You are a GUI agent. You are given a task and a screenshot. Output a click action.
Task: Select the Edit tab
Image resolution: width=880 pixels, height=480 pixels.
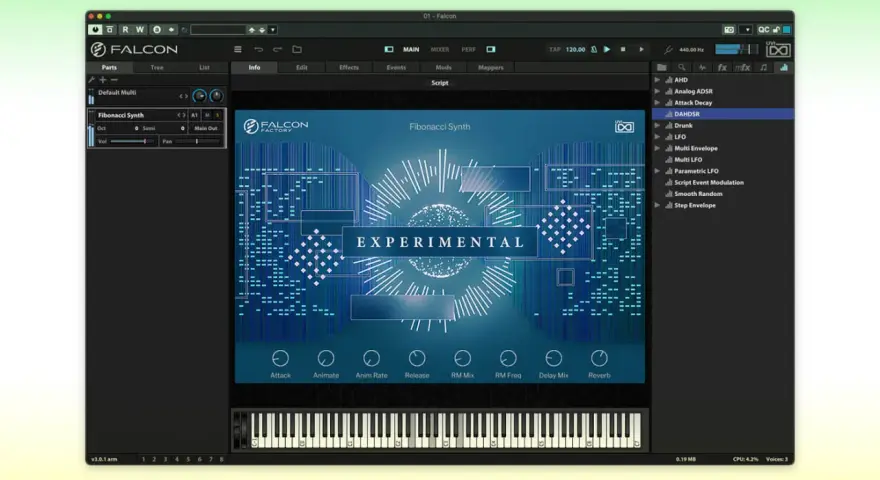(x=302, y=67)
